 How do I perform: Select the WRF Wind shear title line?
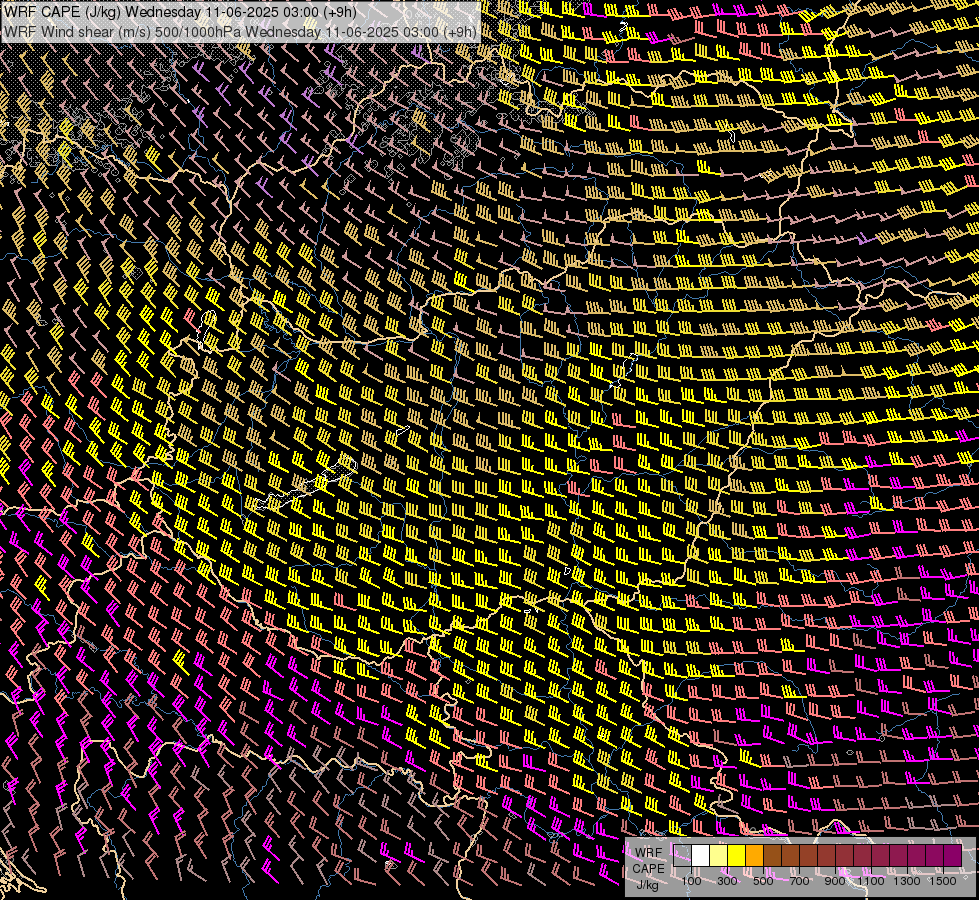(x=240, y=31)
